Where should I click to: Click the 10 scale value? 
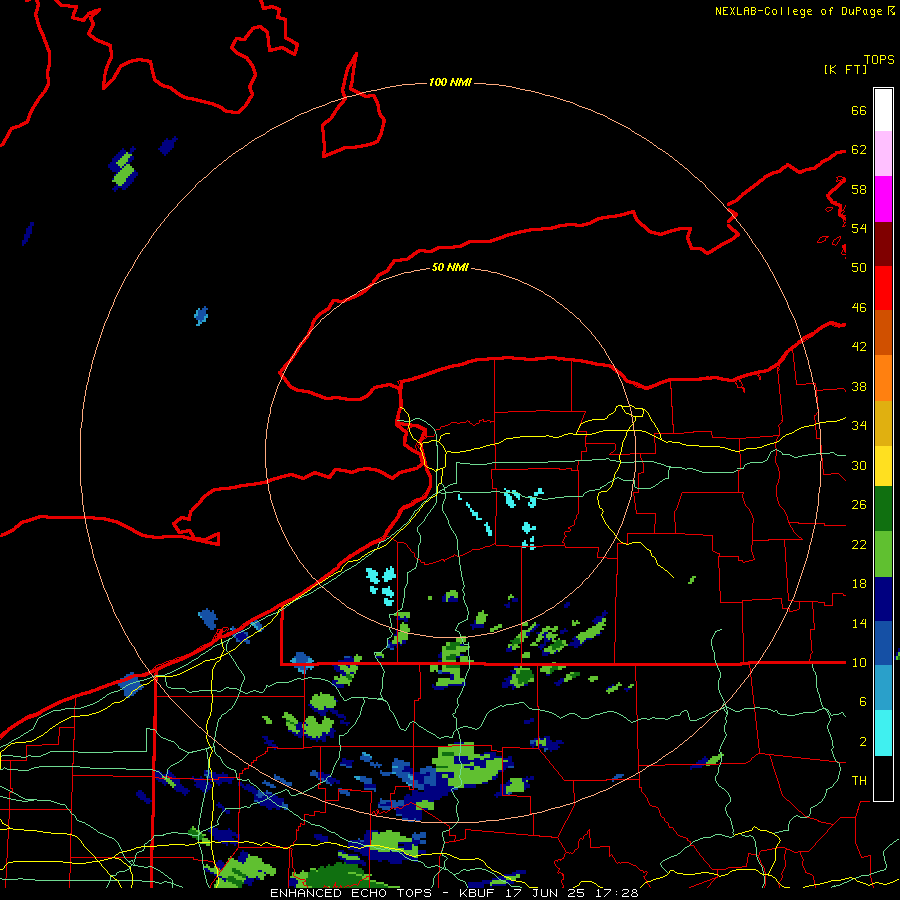(x=859, y=662)
